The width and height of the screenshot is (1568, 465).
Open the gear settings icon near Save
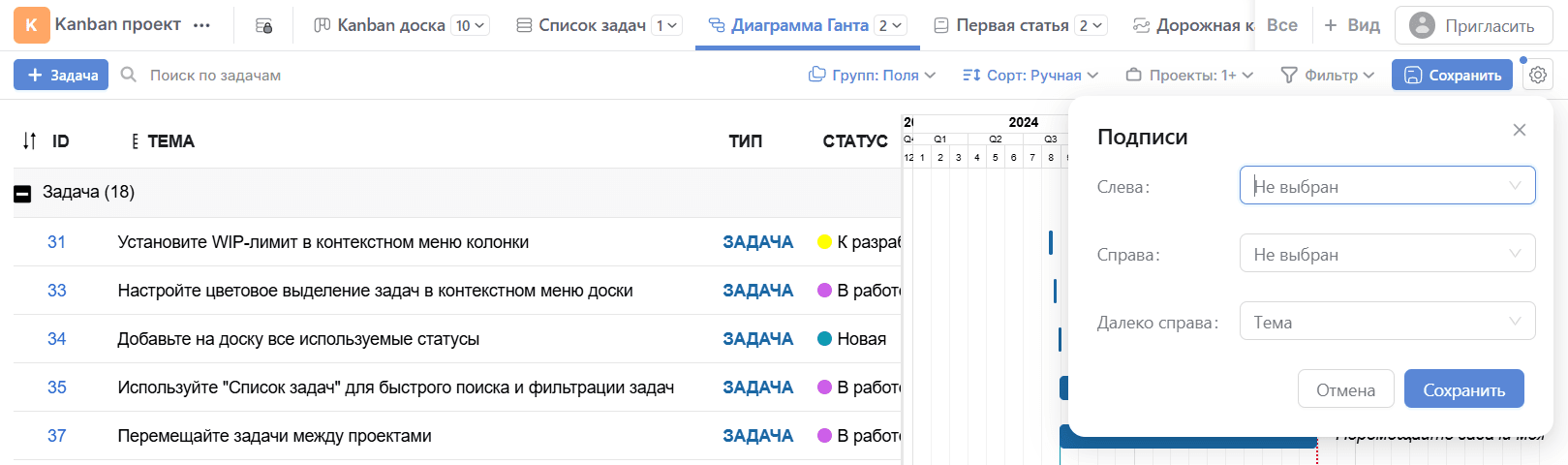tap(1537, 75)
